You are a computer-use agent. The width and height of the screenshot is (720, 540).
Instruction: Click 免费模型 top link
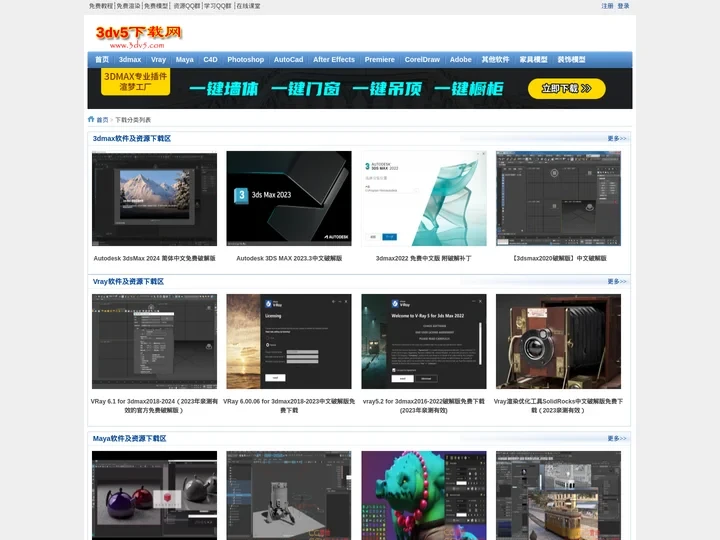coord(156,6)
